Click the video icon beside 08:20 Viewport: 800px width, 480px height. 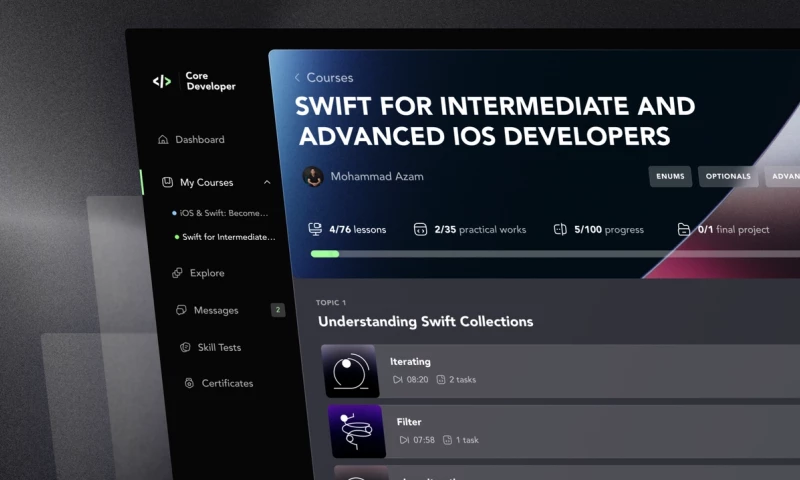(397, 380)
